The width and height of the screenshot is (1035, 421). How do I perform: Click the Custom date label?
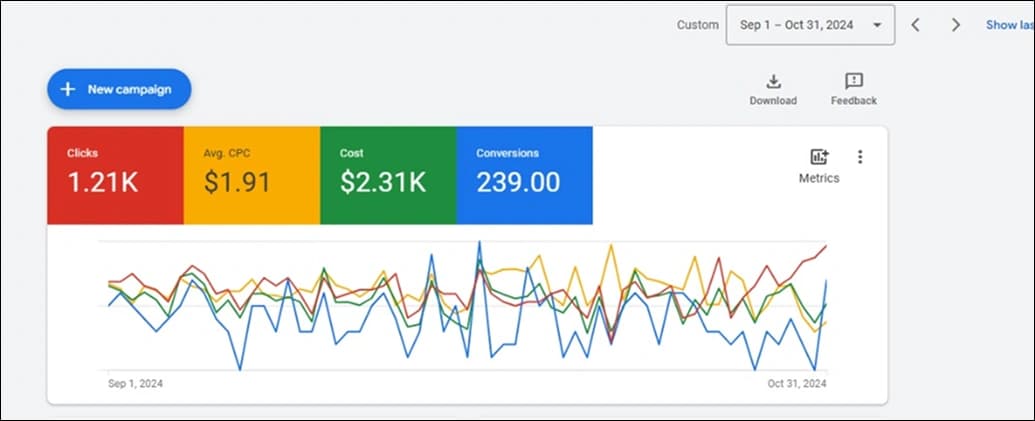tap(698, 25)
